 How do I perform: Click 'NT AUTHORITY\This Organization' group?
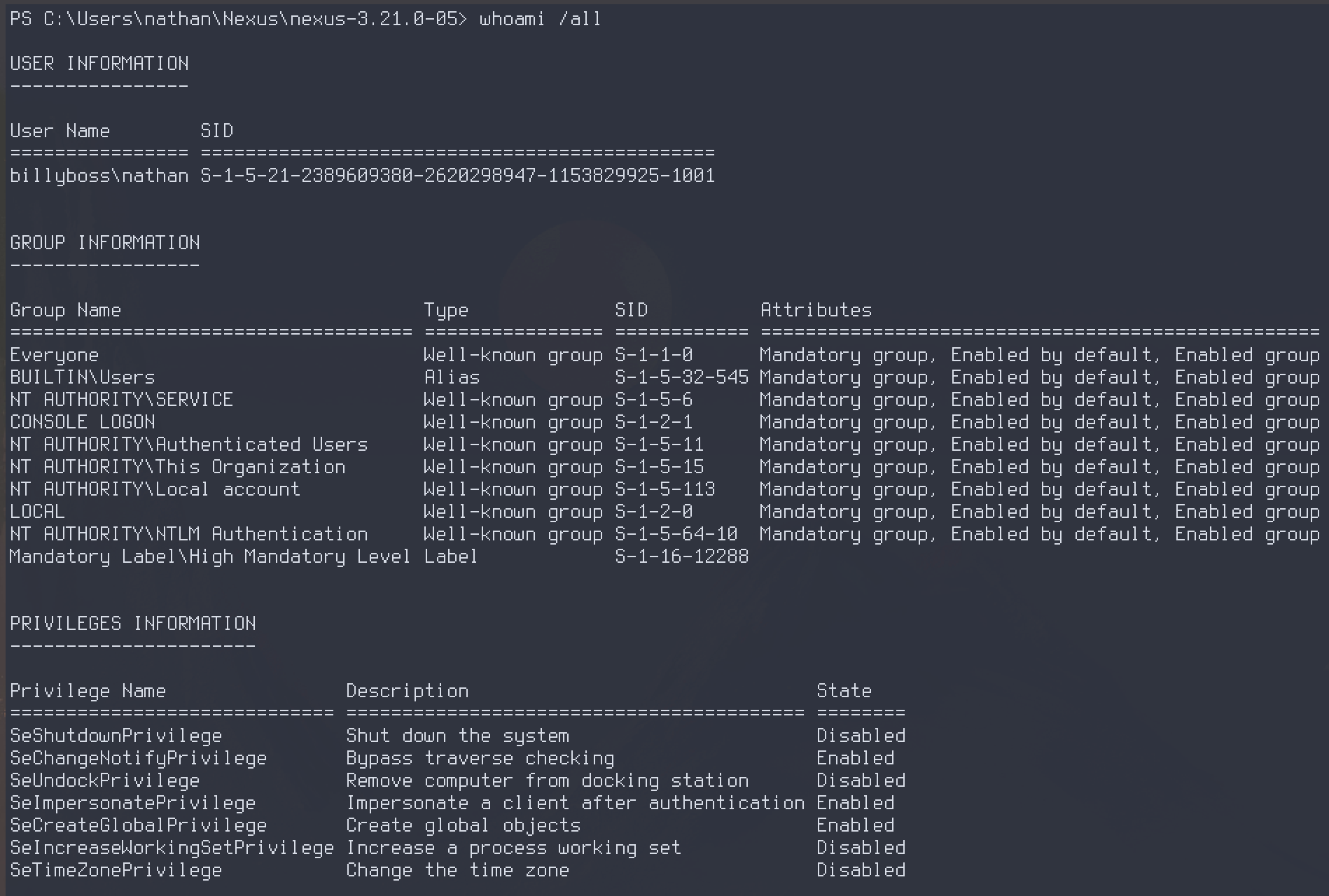(178, 467)
